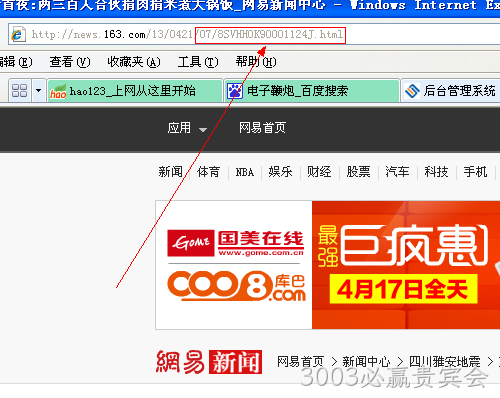Open the 新闻 channel link
The image size is (500, 398).
[170, 172]
